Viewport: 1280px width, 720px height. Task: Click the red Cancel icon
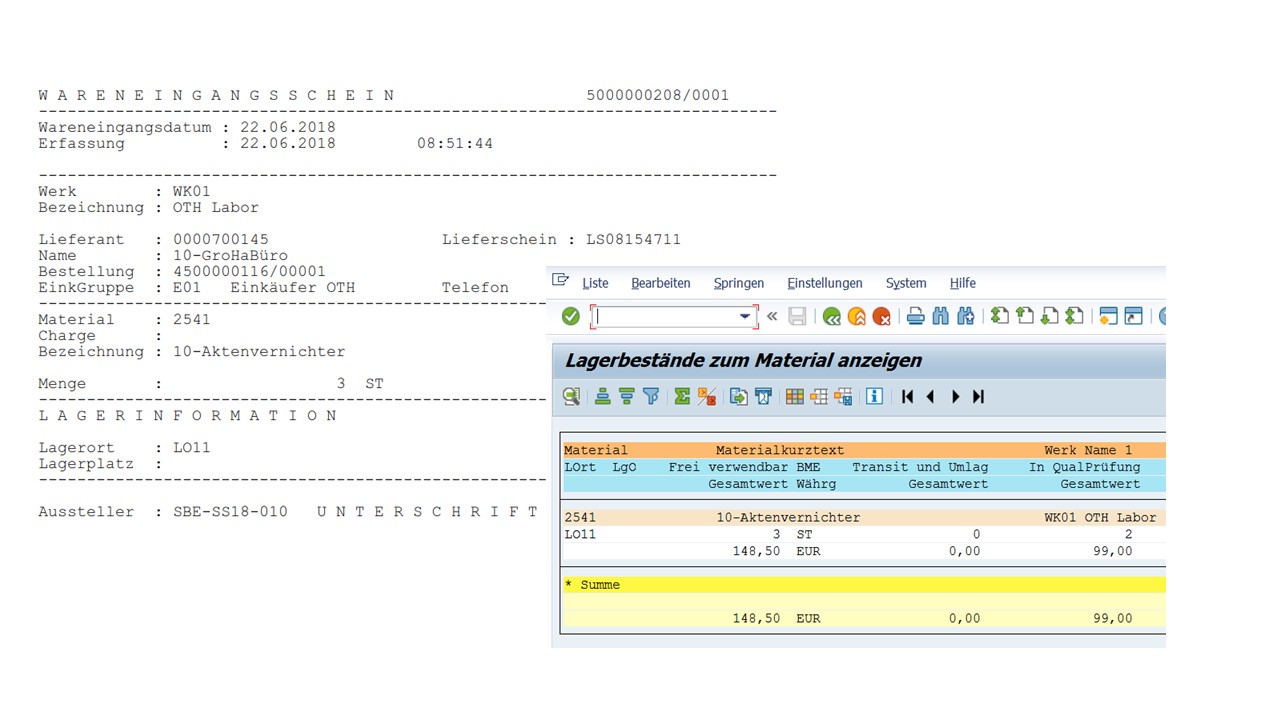[x=881, y=317]
